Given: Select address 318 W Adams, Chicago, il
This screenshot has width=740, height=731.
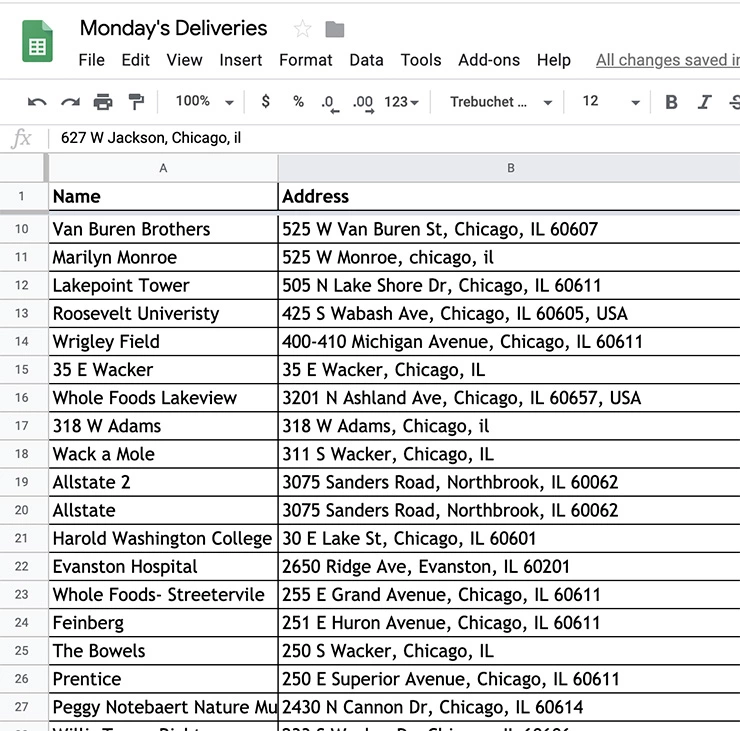Looking at the screenshot, I should click(509, 426).
